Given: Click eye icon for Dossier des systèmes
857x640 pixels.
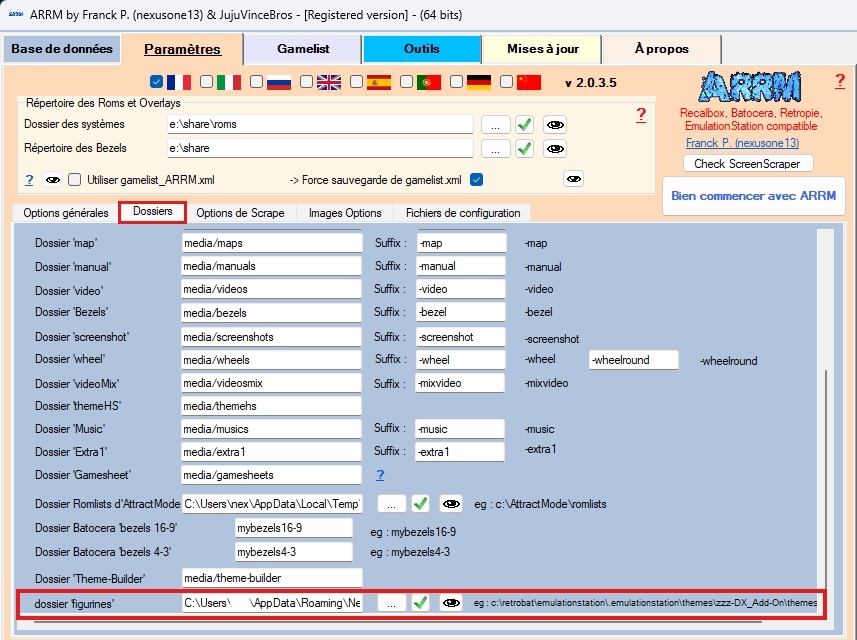Looking at the screenshot, I should (554, 125).
